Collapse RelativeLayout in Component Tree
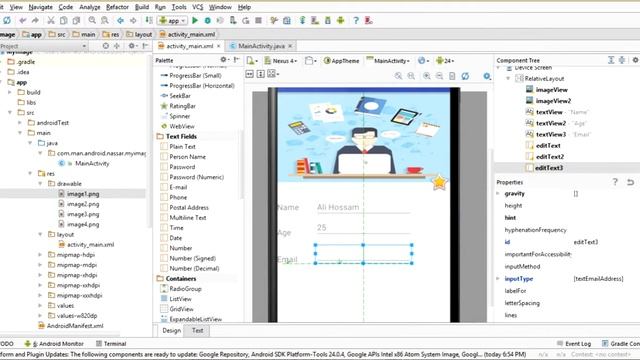 (508, 78)
